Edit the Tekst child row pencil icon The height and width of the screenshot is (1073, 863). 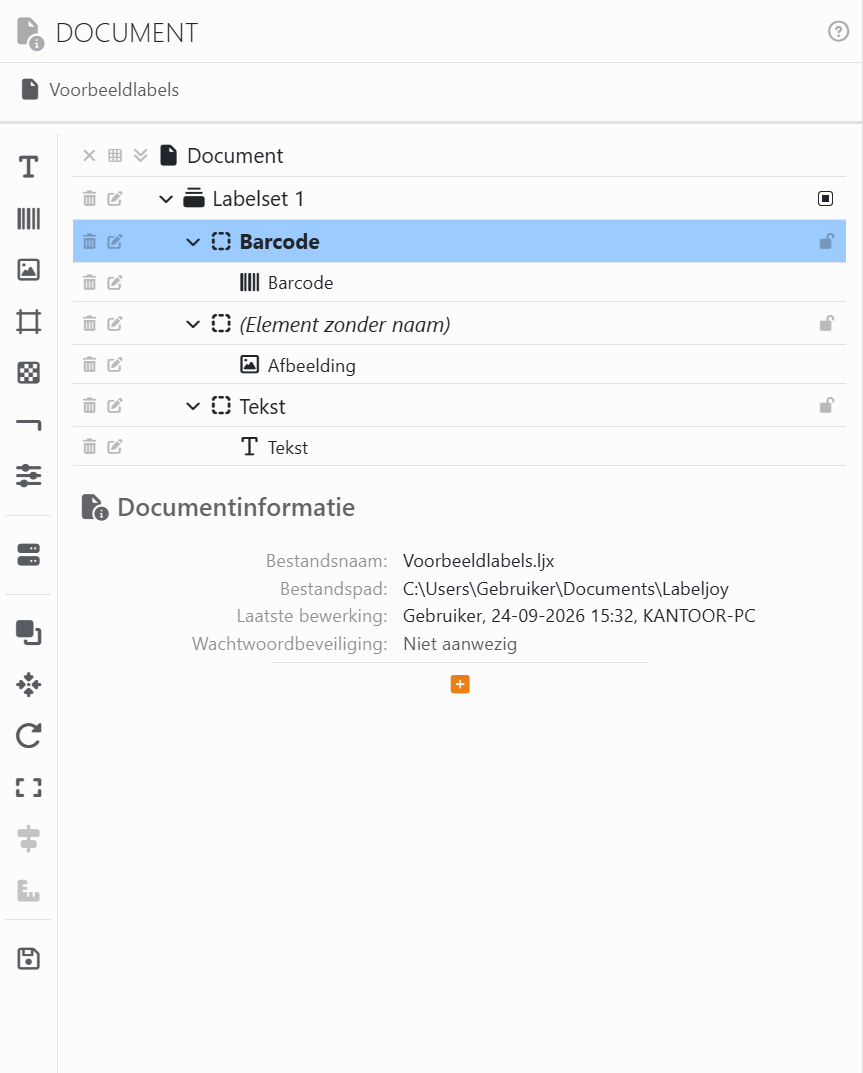click(115, 446)
